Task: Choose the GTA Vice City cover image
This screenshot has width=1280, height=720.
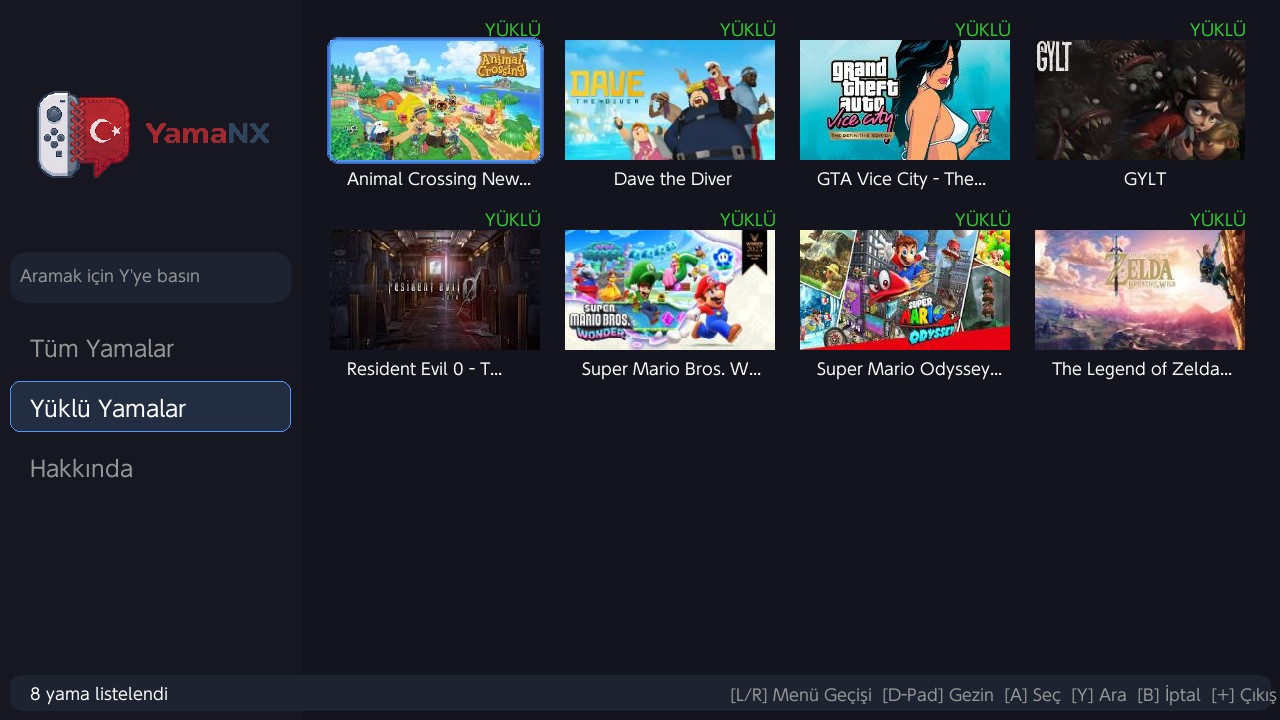Action: pos(905,100)
